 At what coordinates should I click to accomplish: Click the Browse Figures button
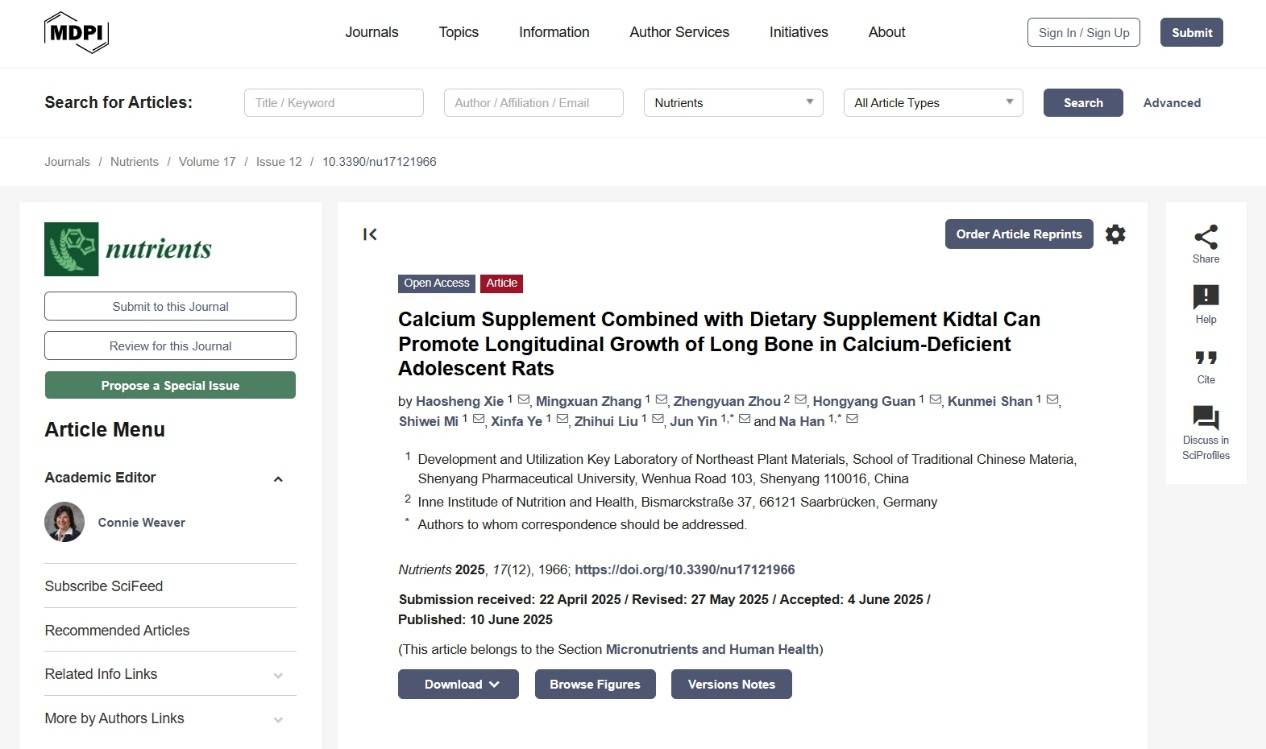click(595, 684)
